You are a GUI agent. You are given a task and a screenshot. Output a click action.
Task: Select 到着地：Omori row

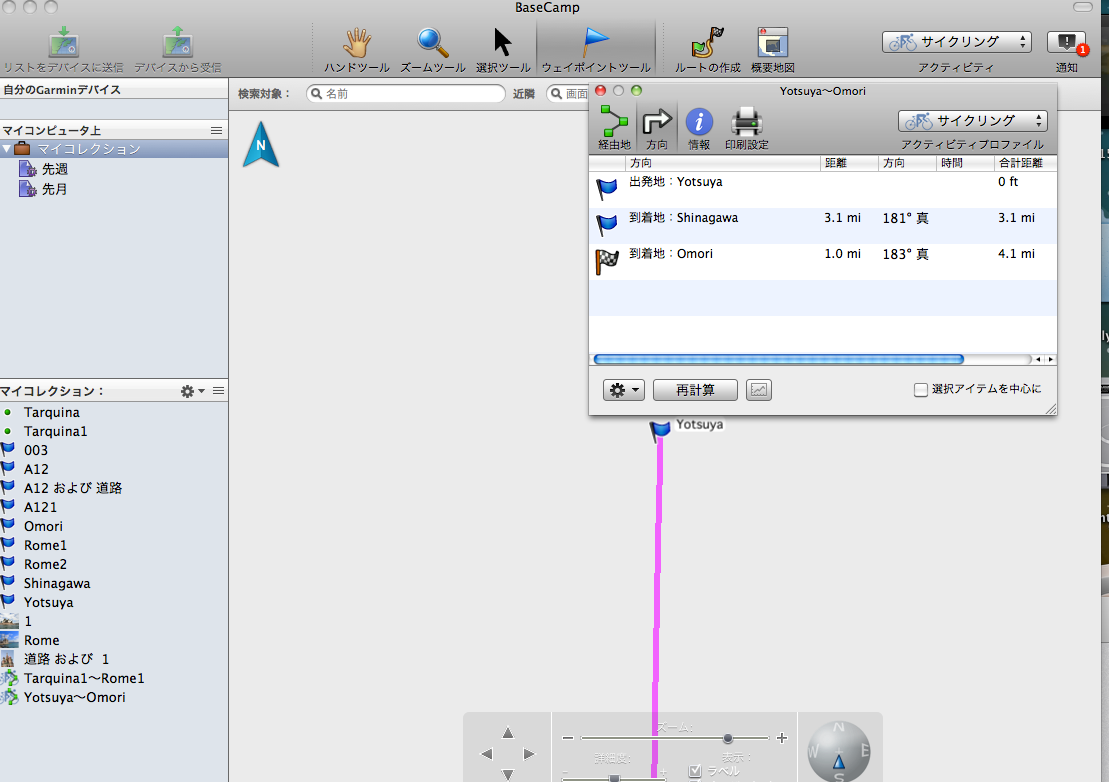point(823,262)
